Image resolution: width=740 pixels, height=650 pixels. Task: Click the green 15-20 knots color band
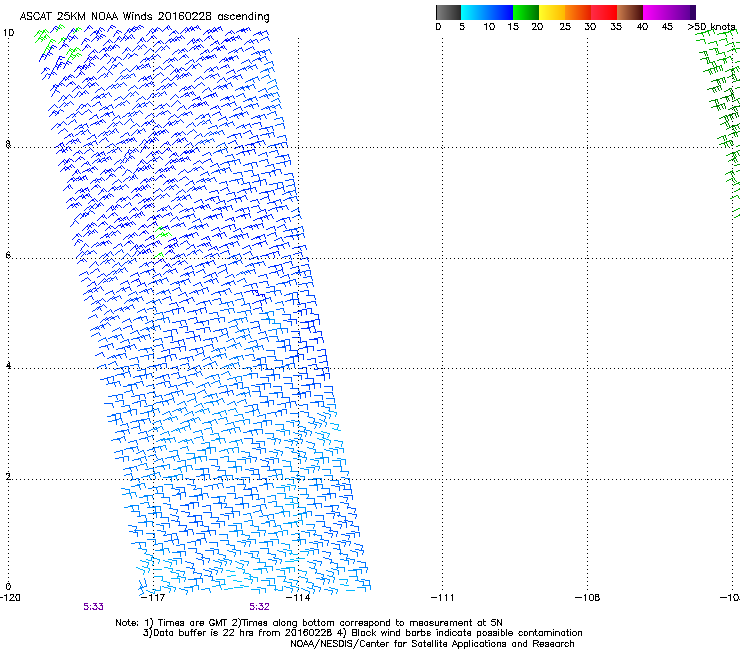526,12
